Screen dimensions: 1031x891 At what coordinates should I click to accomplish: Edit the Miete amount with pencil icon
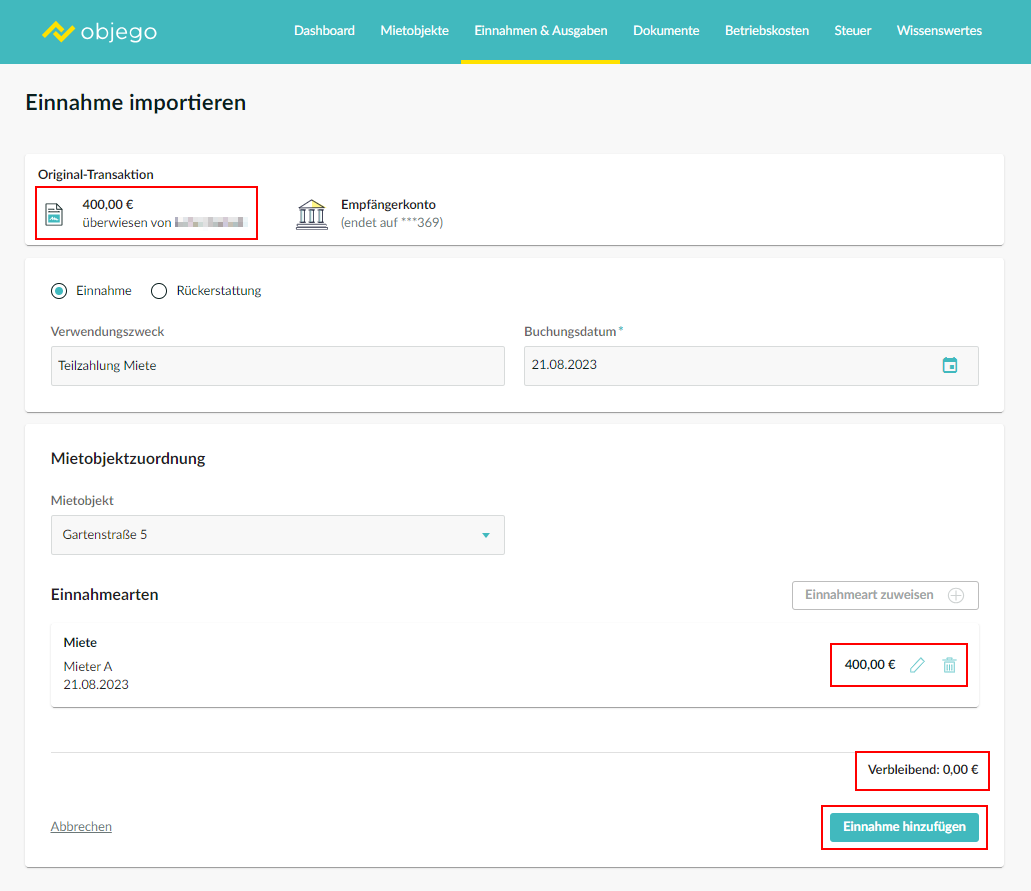[917, 665]
